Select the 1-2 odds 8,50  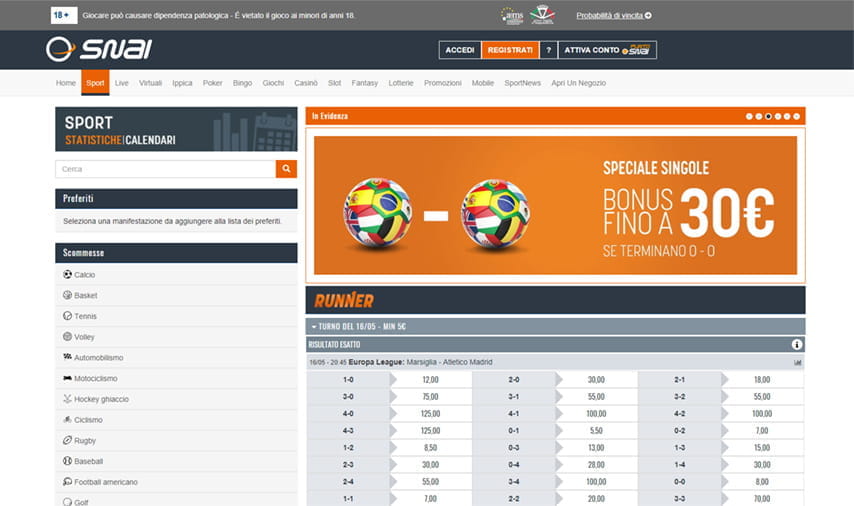[x=430, y=448]
